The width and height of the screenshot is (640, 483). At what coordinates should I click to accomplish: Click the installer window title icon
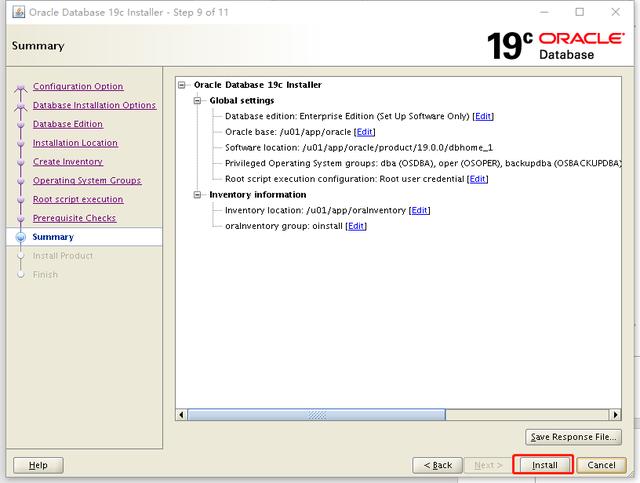18,12
